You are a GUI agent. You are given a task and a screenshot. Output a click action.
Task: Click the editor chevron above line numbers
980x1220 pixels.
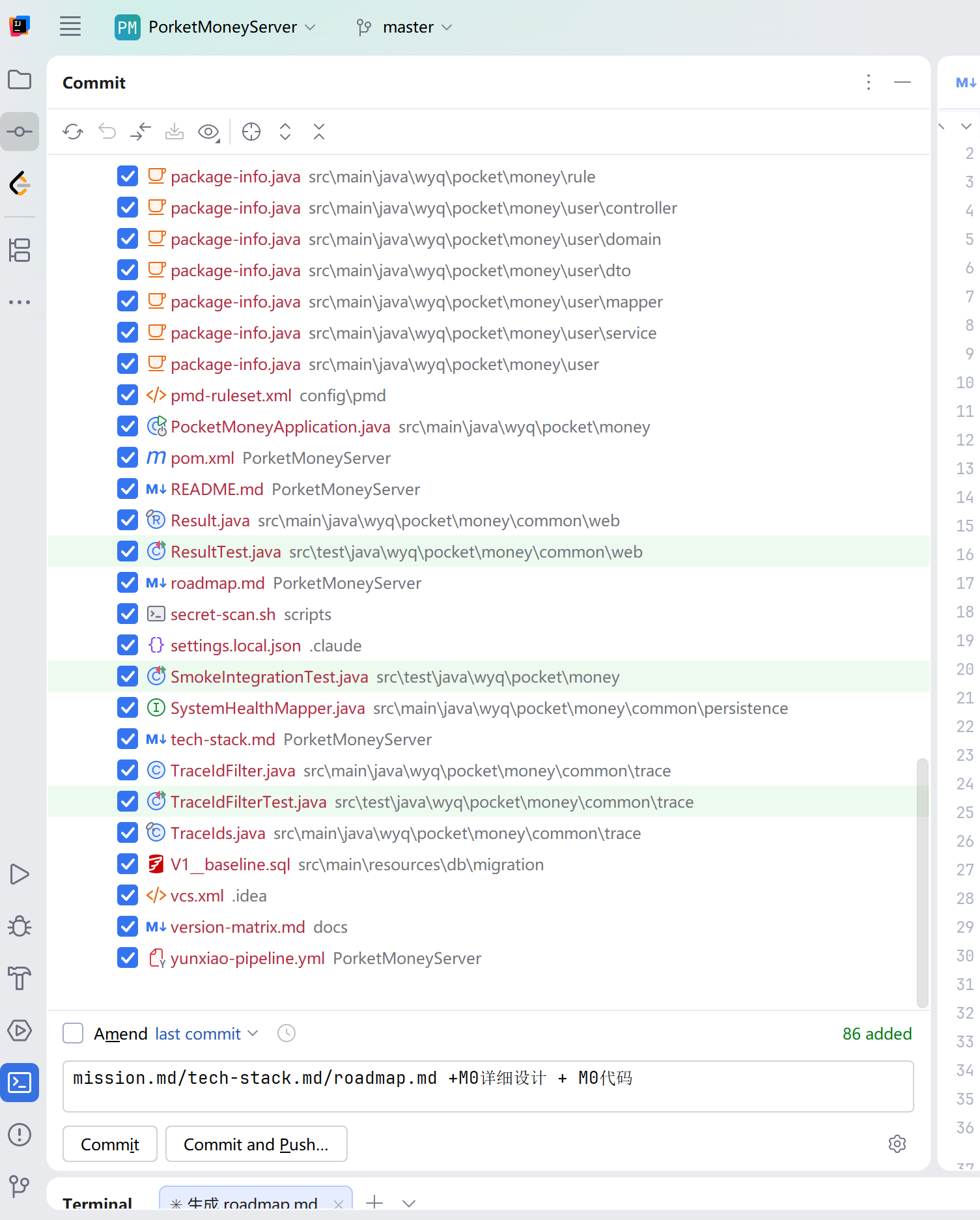point(966,126)
